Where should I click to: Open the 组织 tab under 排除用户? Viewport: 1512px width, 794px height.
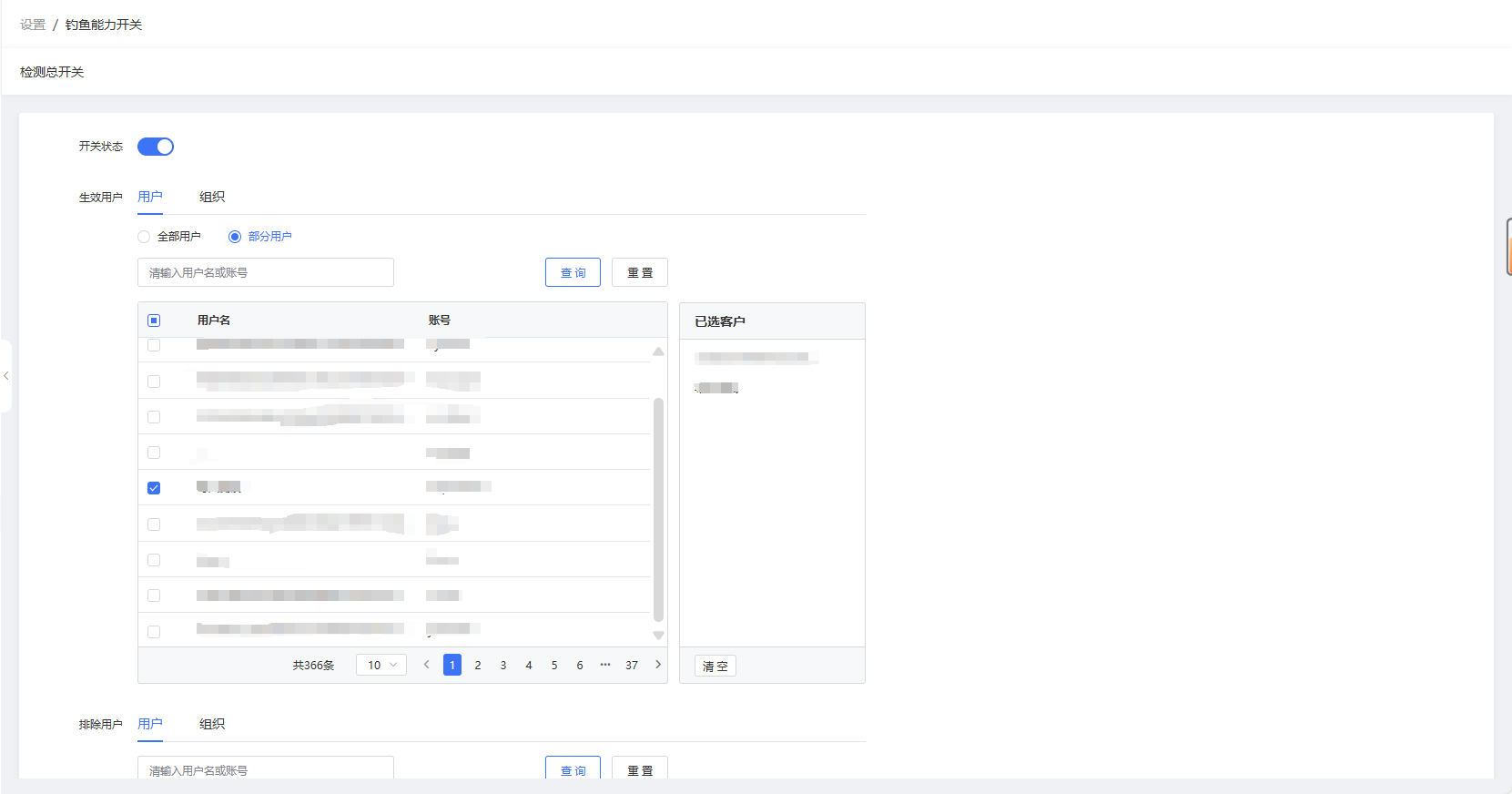click(212, 724)
